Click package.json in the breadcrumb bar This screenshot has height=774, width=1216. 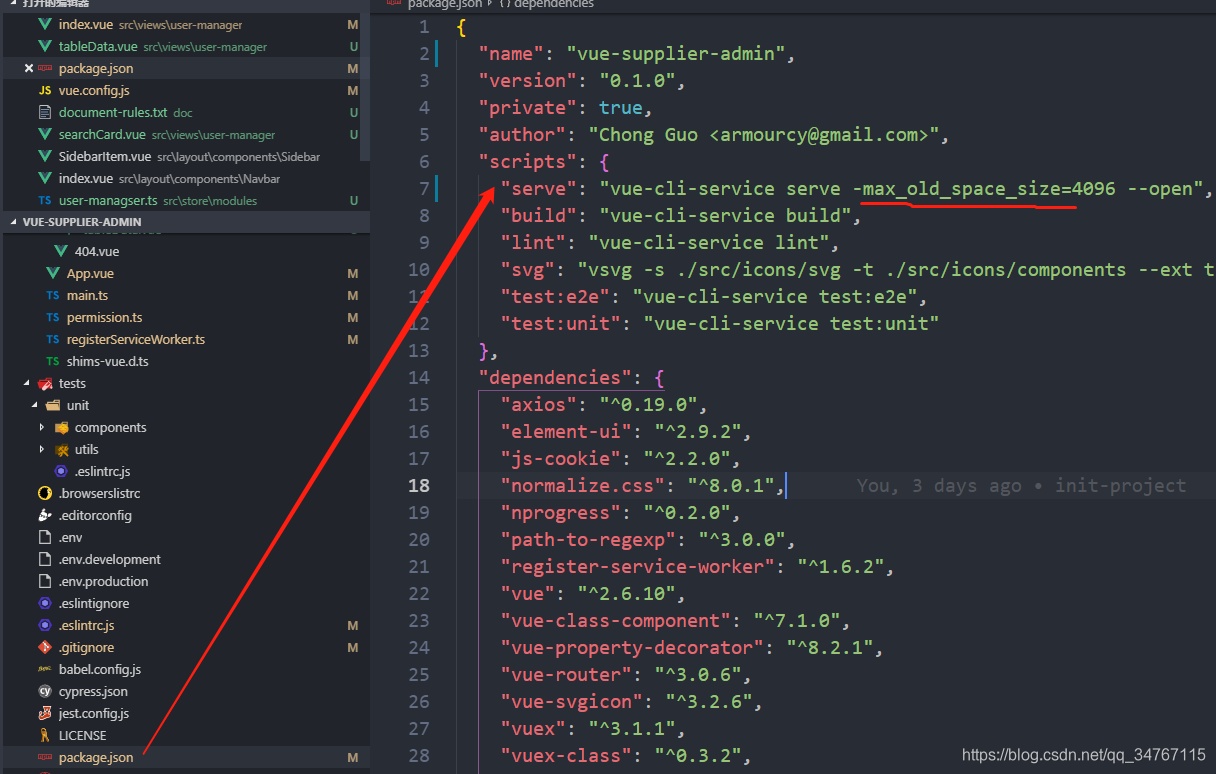point(446,4)
